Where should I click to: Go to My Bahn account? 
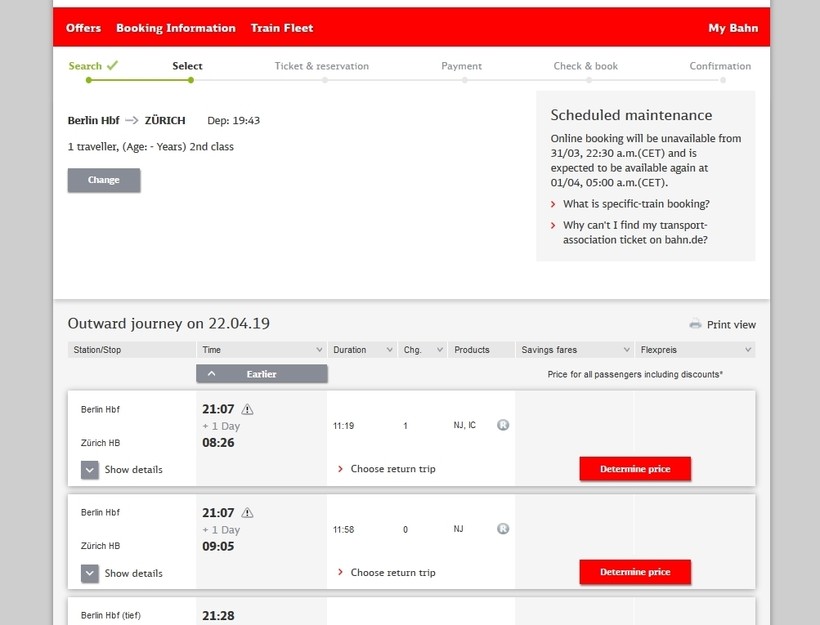[733, 28]
